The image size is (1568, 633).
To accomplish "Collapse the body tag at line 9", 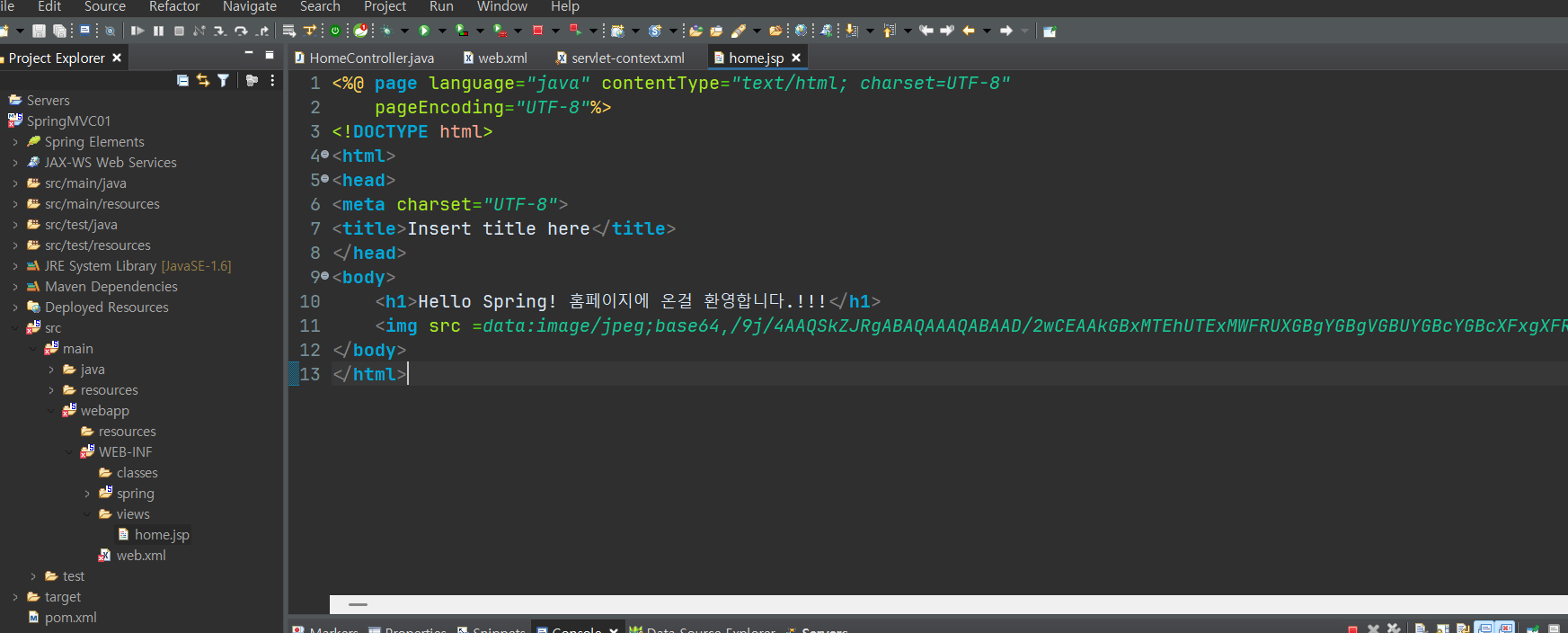I will [324, 277].
